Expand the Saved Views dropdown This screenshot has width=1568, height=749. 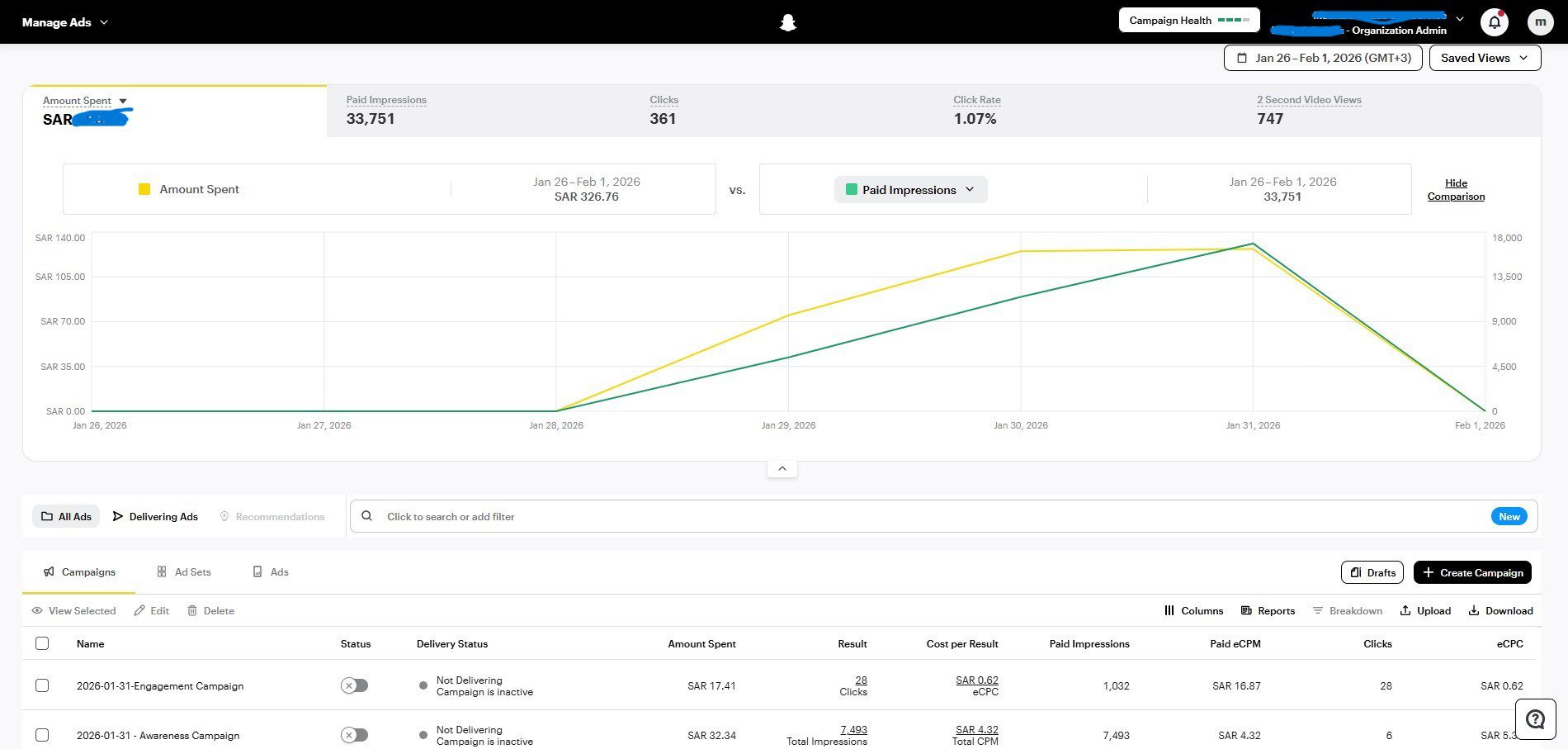click(x=1484, y=58)
